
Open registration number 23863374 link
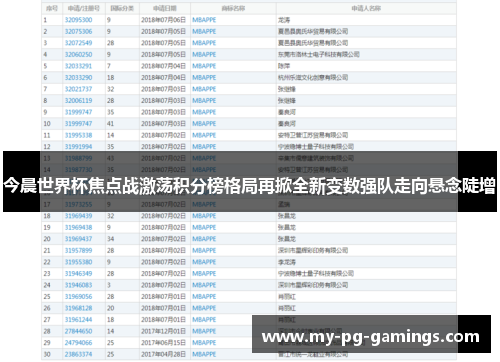78,354
